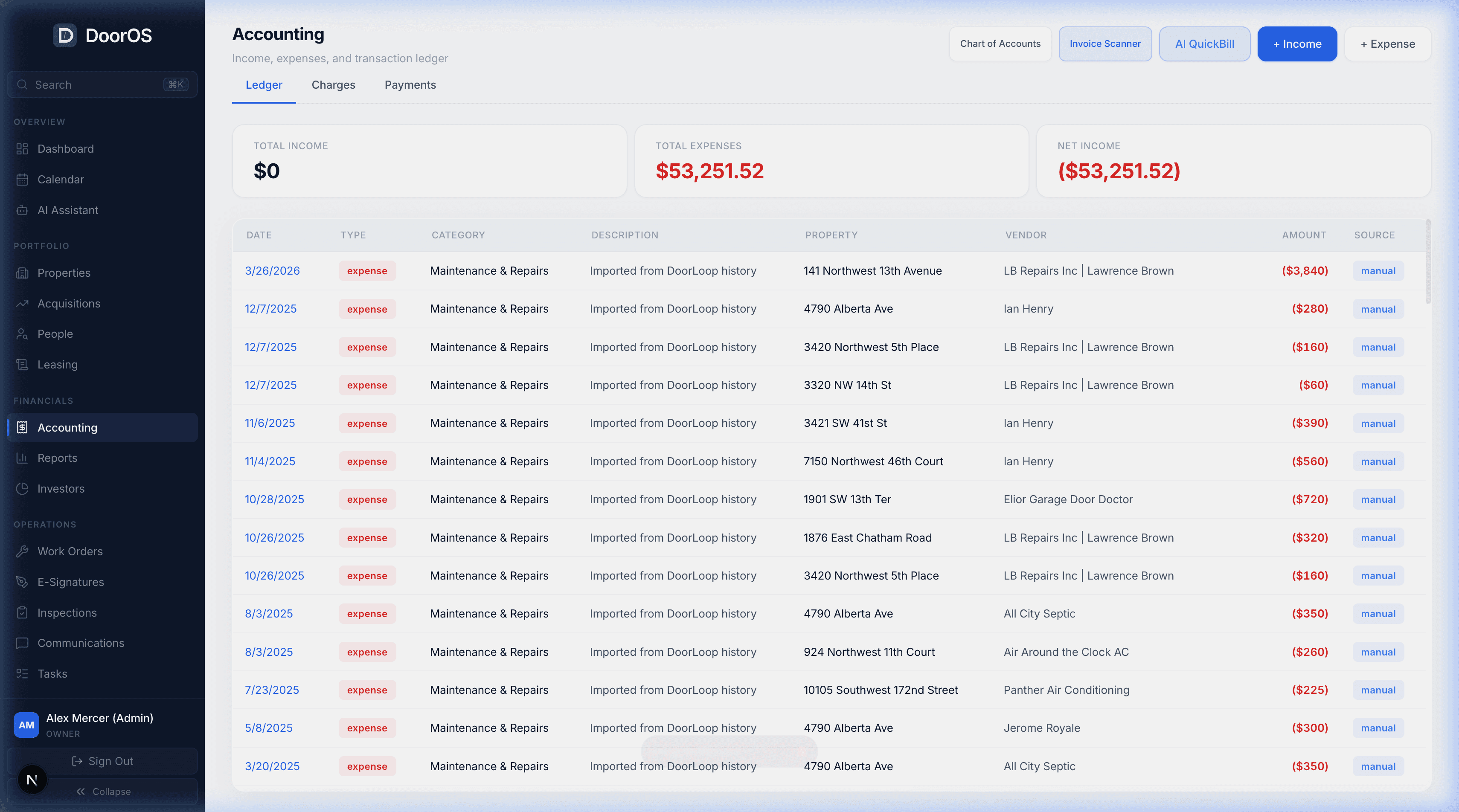Click the Elior Garage Door Doctor vendor
This screenshot has width=1459, height=812.
tap(1068, 499)
